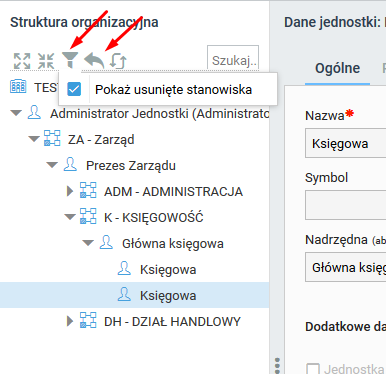Click the Symbol input field
Image resolution: width=386 pixels, height=374 pixels.
click(345, 205)
